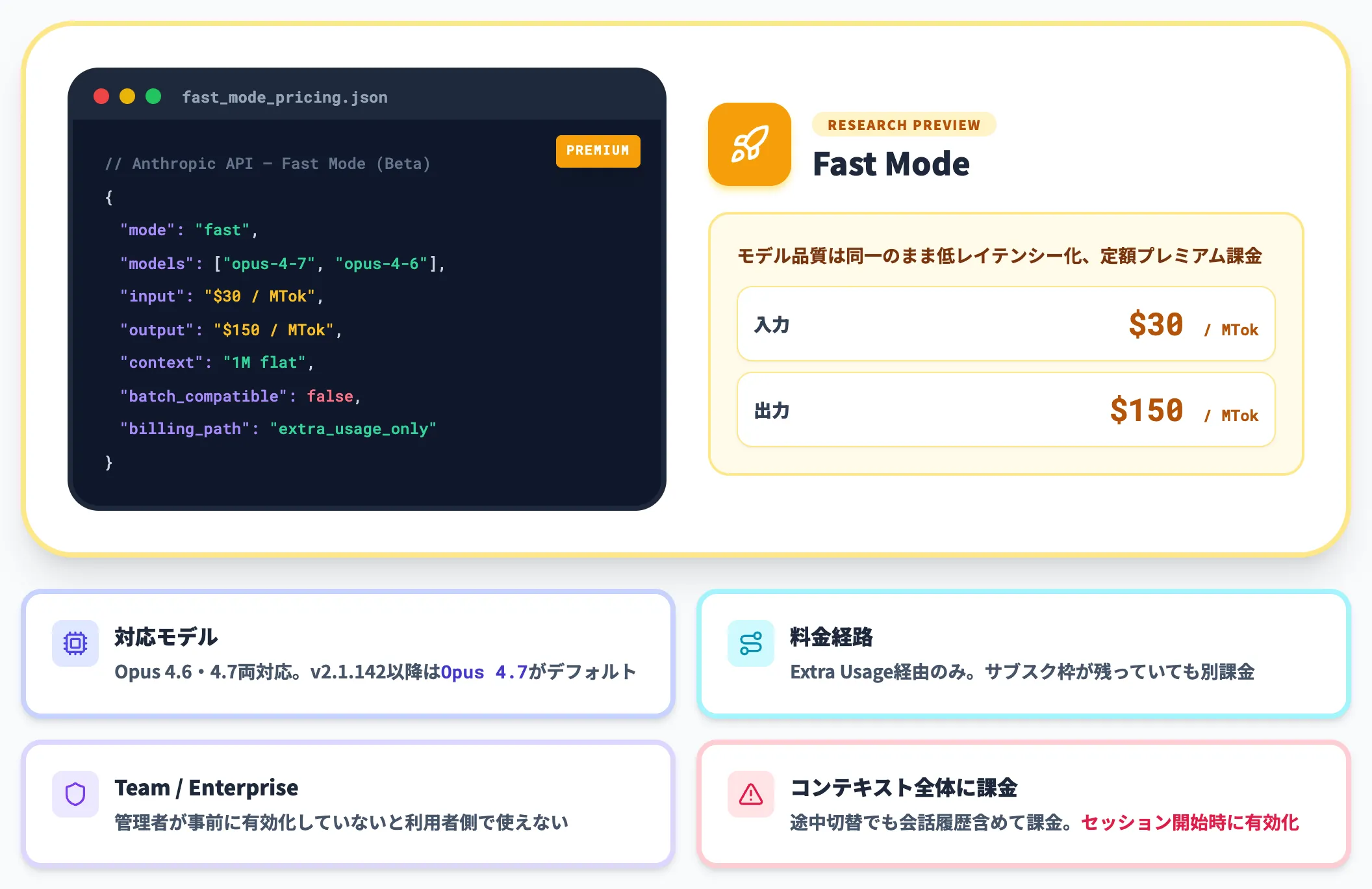The height and width of the screenshot is (889, 1372).
Task: Click the 対応モデル card title
Action: pyautogui.click(x=166, y=637)
